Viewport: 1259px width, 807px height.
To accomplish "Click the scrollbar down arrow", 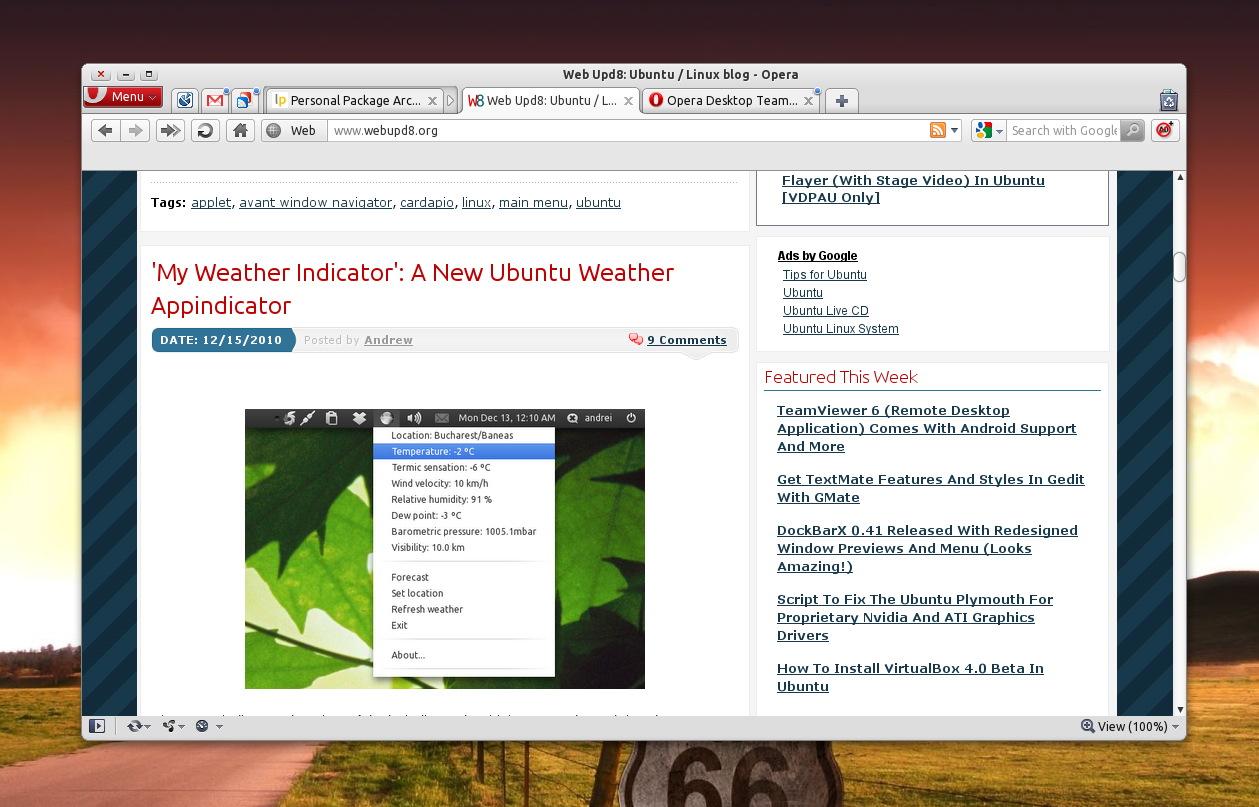I will [x=1179, y=708].
